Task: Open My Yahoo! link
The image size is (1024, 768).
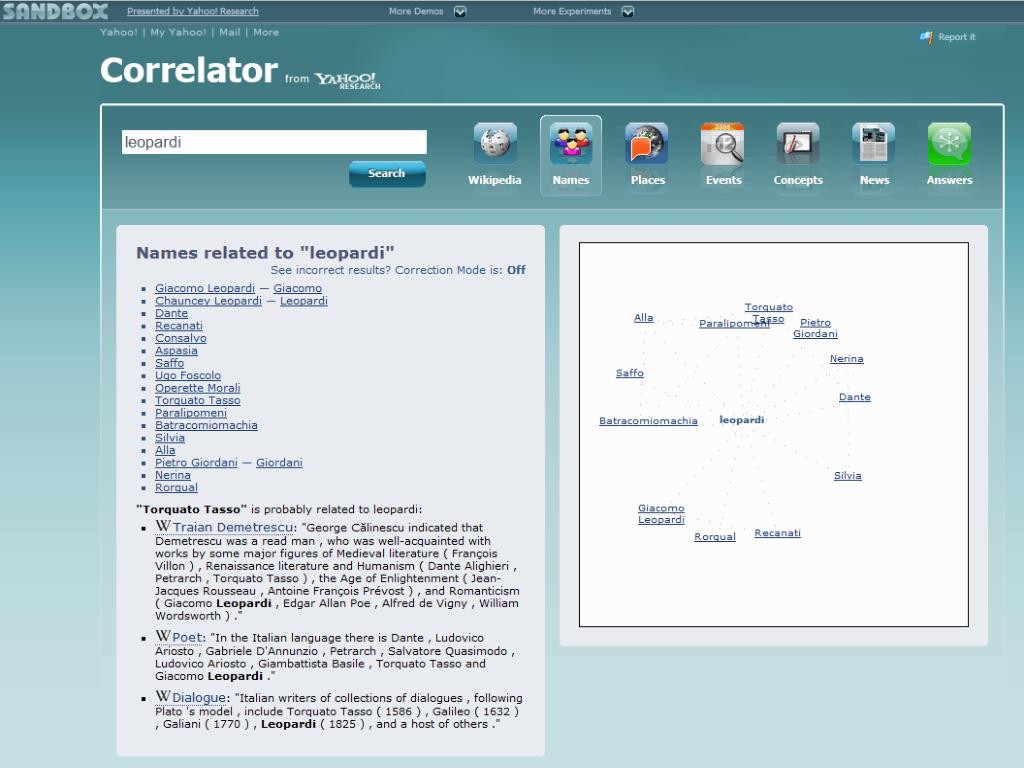Action: point(178,32)
